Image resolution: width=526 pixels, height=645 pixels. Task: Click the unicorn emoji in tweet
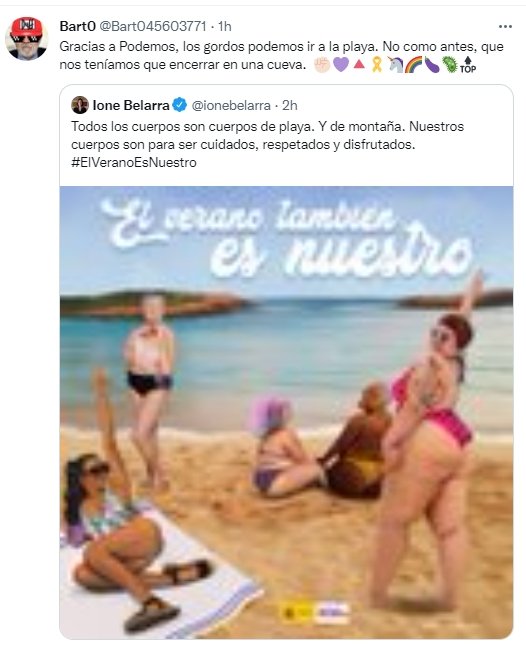pyautogui.click(x=396, y=65)
